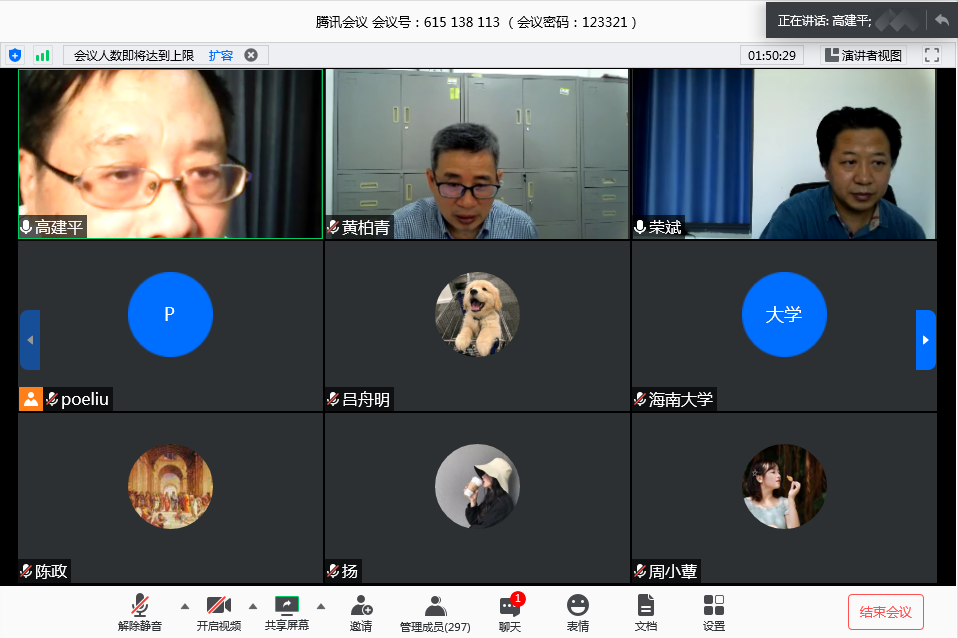Unmute microphone with 解除静音 button

click(x=139, y=611)
